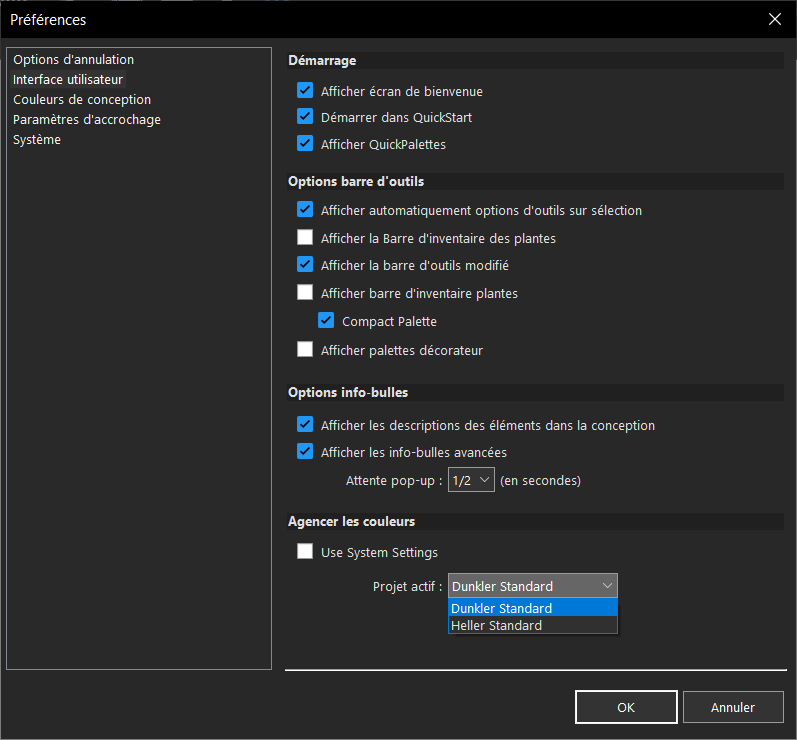Screen dimensions: 797x740
Task: Open Options d'annulation category
Action: pyautogui.click(x=74, y=59)
